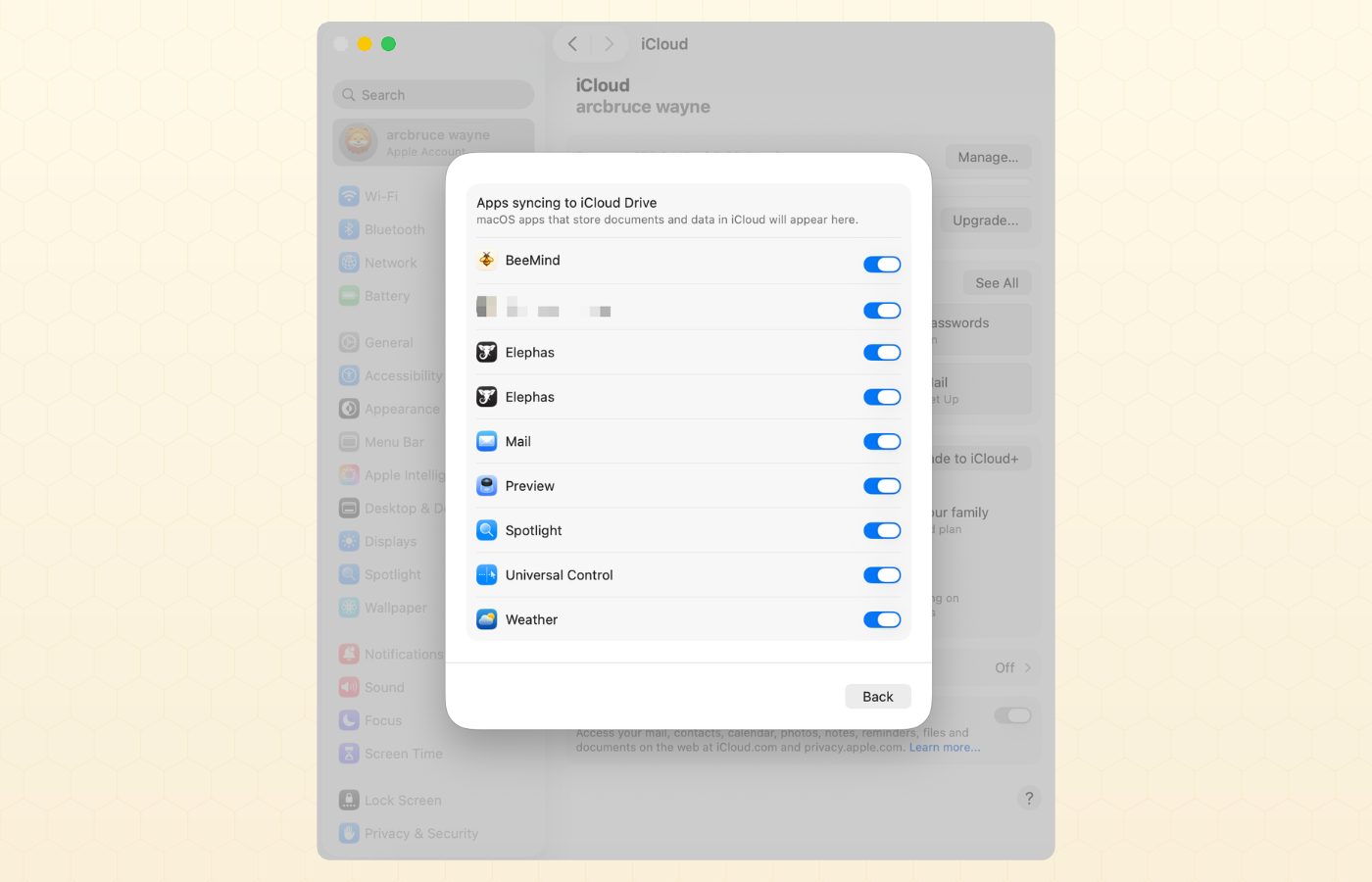This screenshot has width=1372, height=882.
Task: Click the Network sidebar icon
Action: click(349, 263)
